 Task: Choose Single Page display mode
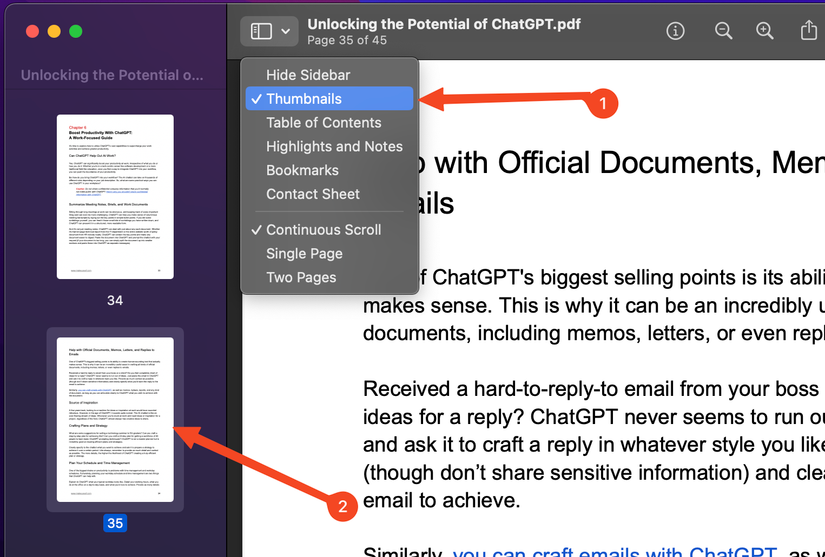(329, 254)
